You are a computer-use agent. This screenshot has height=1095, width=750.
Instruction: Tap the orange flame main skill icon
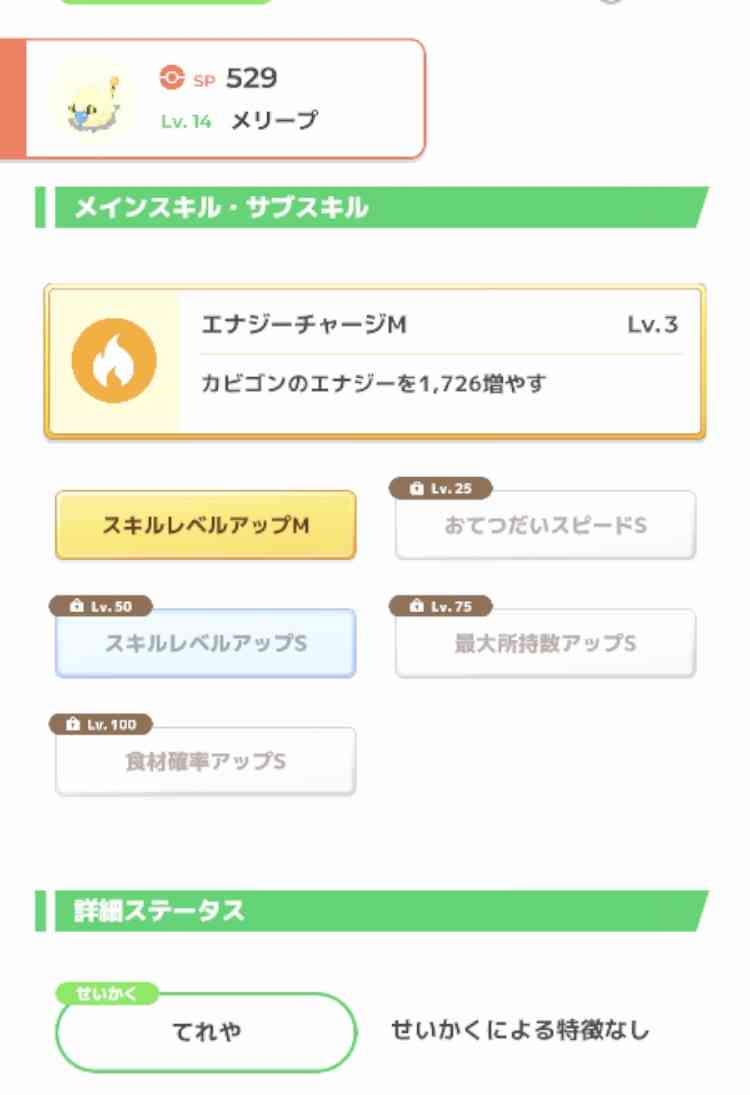click(114, 360)
